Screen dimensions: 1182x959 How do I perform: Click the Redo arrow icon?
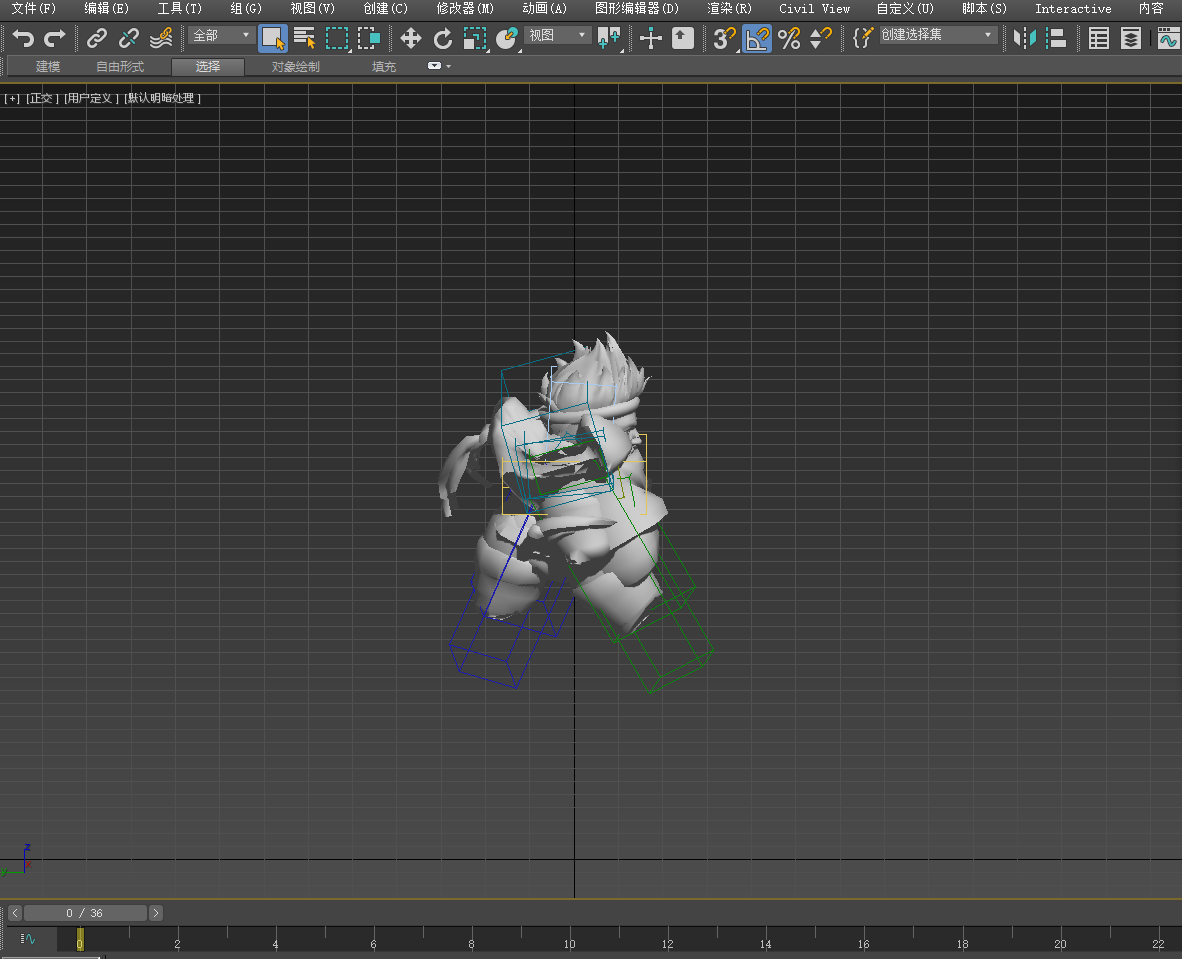coord(55,38)
